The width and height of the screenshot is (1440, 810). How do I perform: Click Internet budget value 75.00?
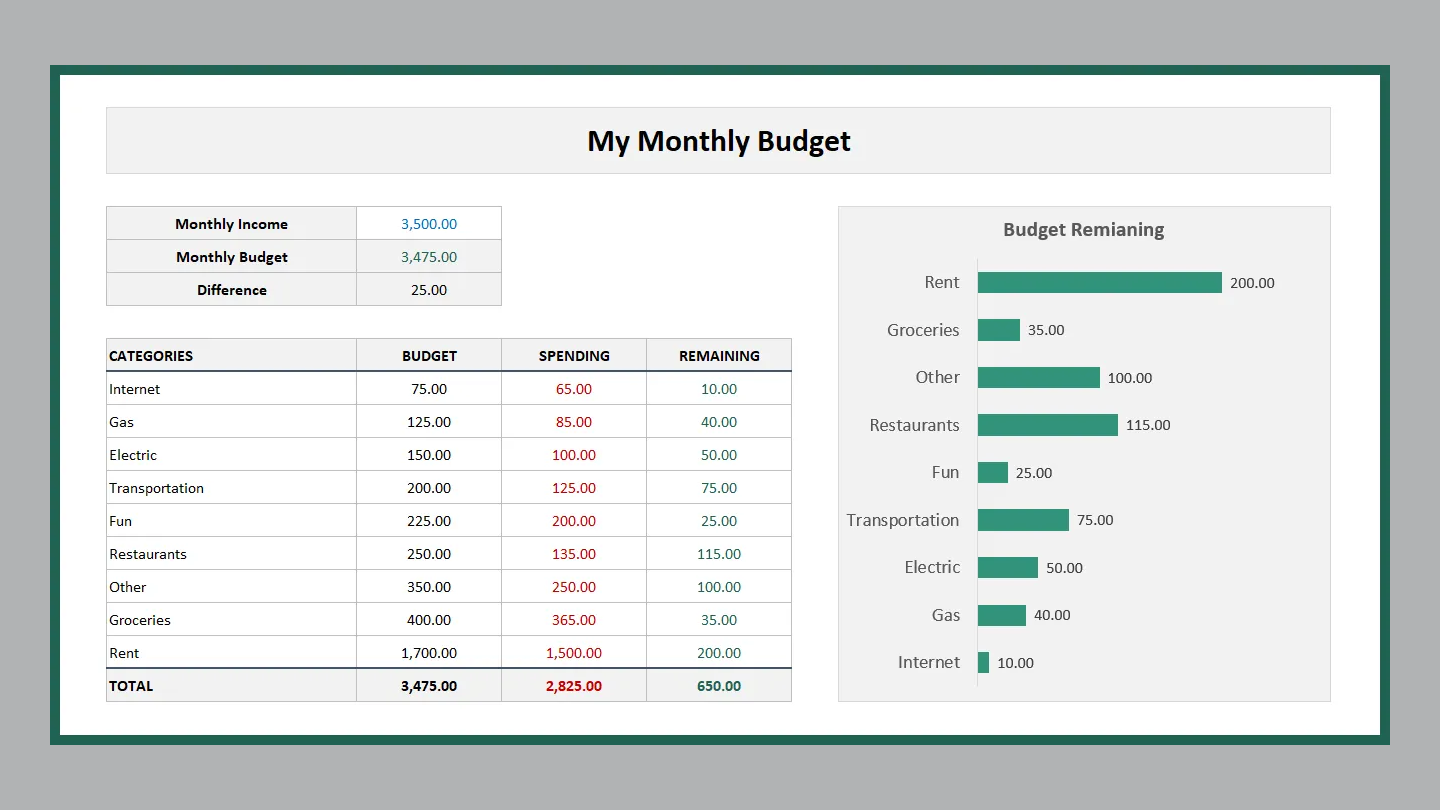[429, 389]
